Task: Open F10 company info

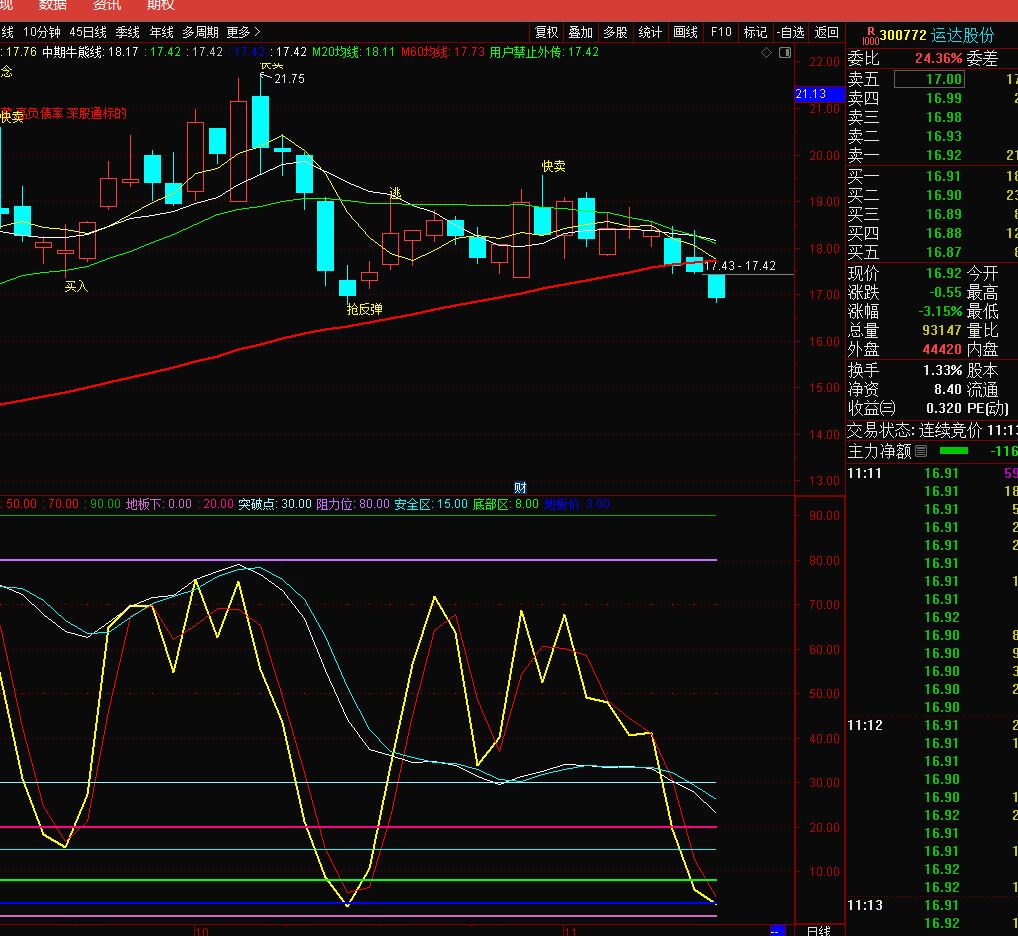Action: point(721,32)
